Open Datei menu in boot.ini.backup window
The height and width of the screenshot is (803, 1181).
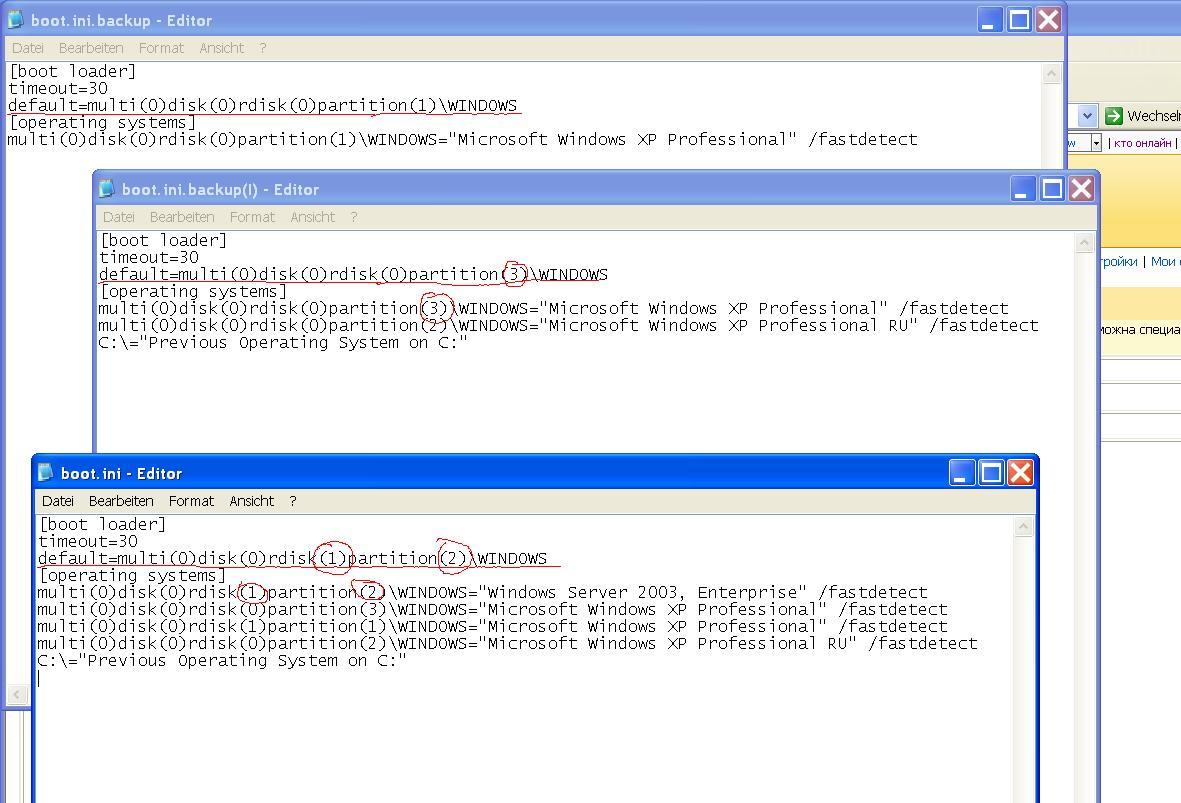28,48
